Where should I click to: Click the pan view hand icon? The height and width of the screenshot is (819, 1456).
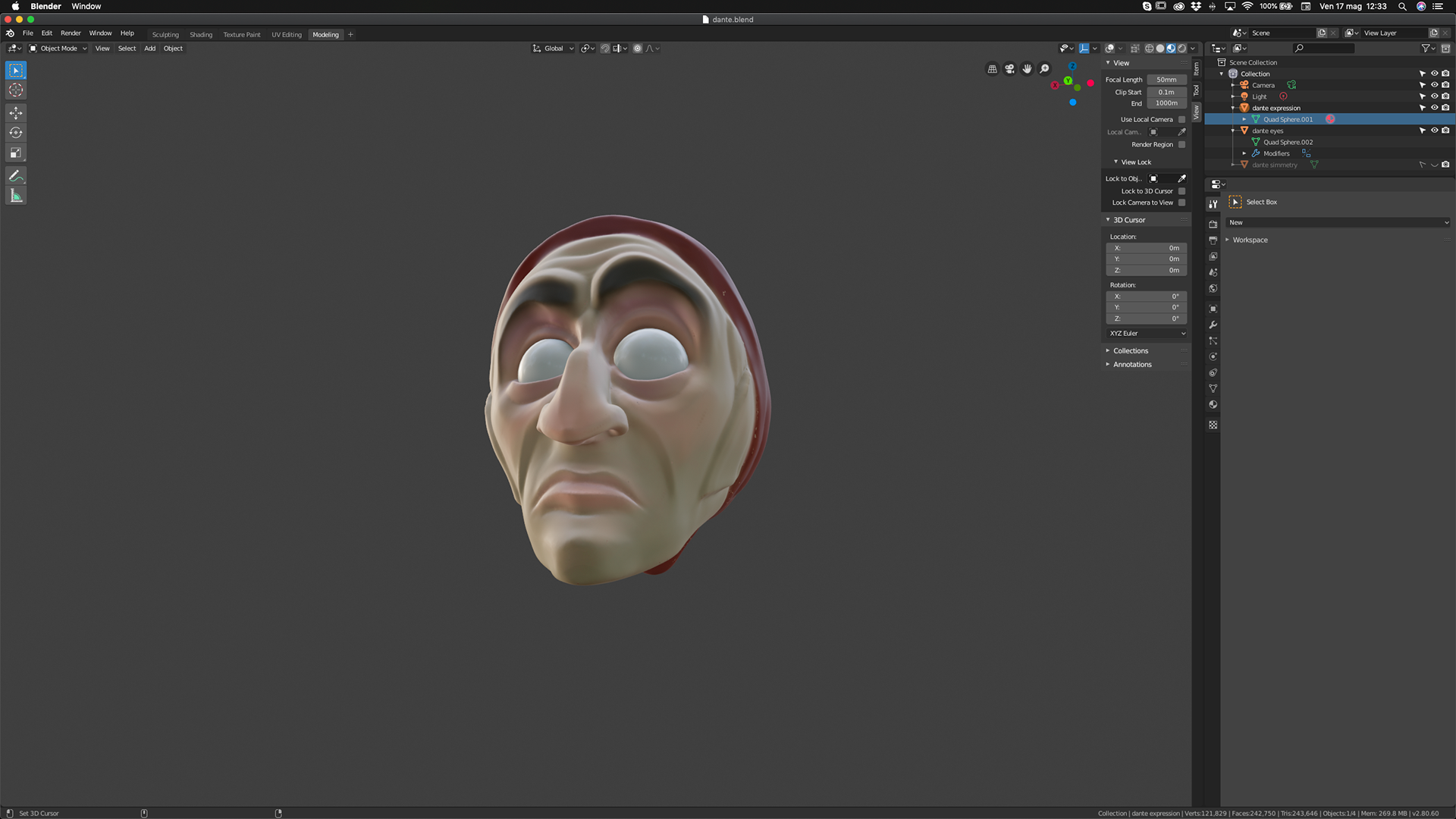coord(1027,69)
